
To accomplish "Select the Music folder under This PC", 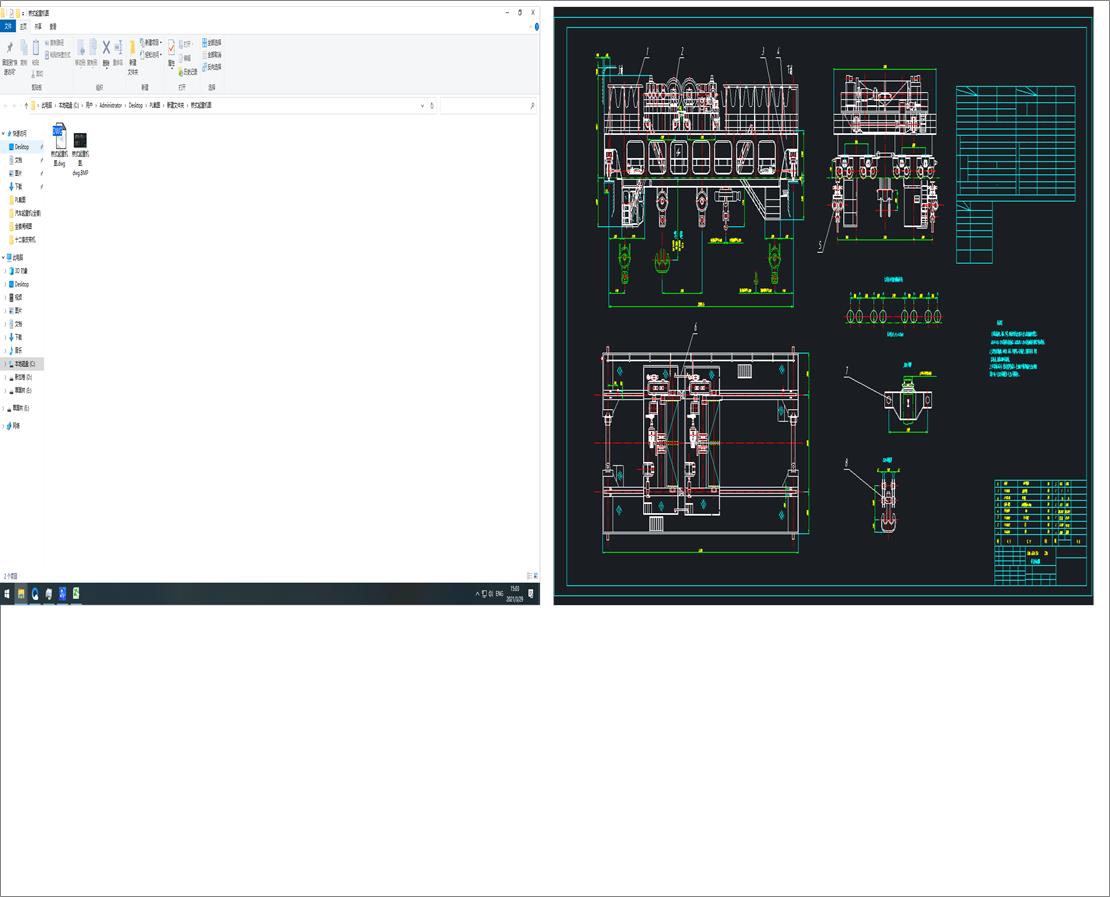I will 18,350.
